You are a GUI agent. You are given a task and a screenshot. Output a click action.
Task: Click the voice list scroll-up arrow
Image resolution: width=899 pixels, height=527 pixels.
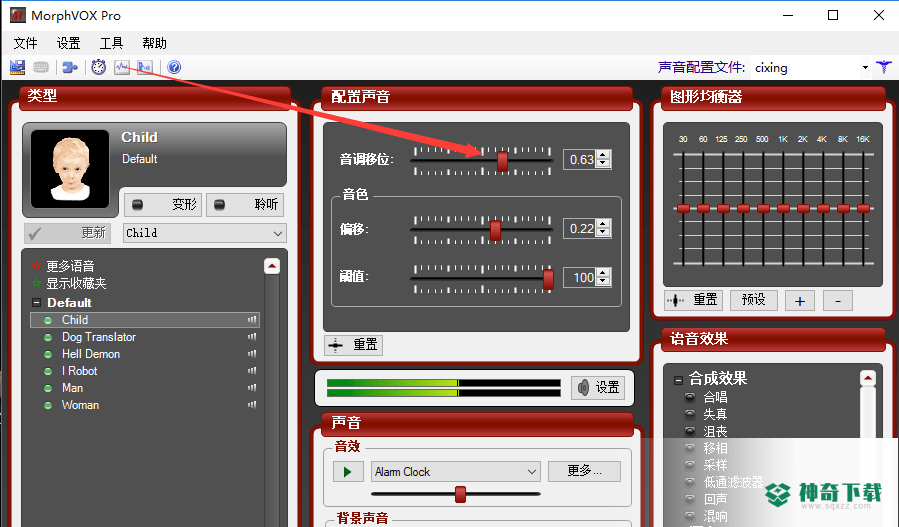pos(272,266)
